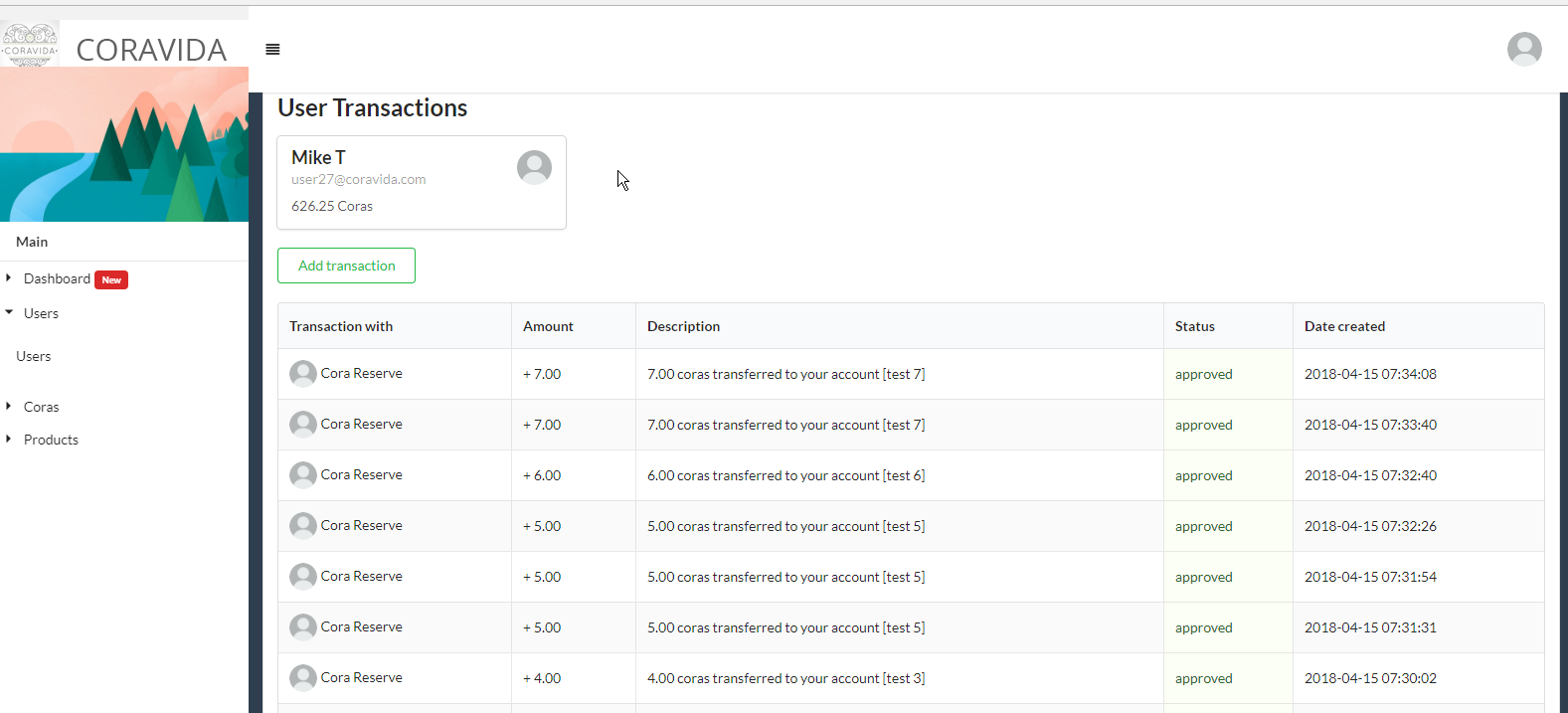Click Cora Reserve avatar in 07:31:31 row
Screen dimensions: 1568x713
coord(303,627)
